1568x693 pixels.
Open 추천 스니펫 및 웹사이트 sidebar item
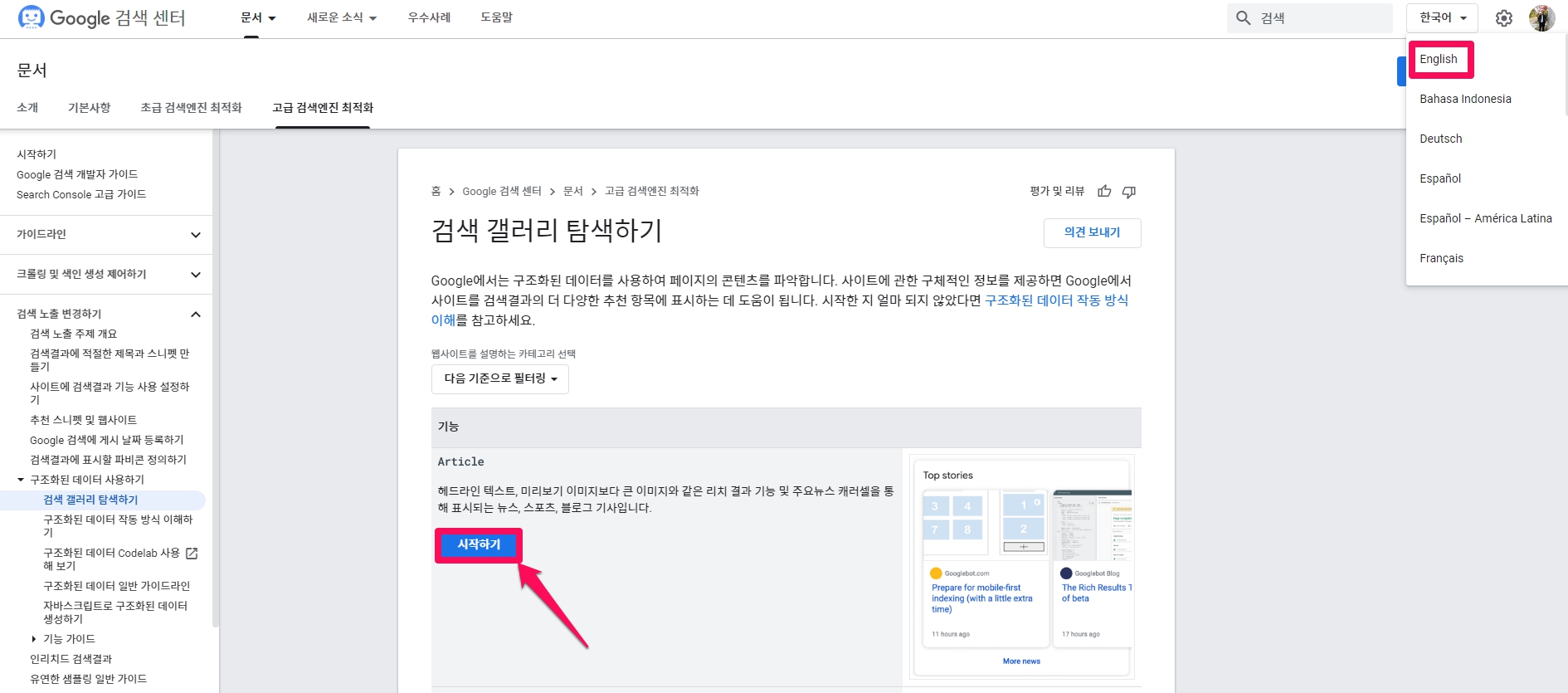(x=83, y=420)
